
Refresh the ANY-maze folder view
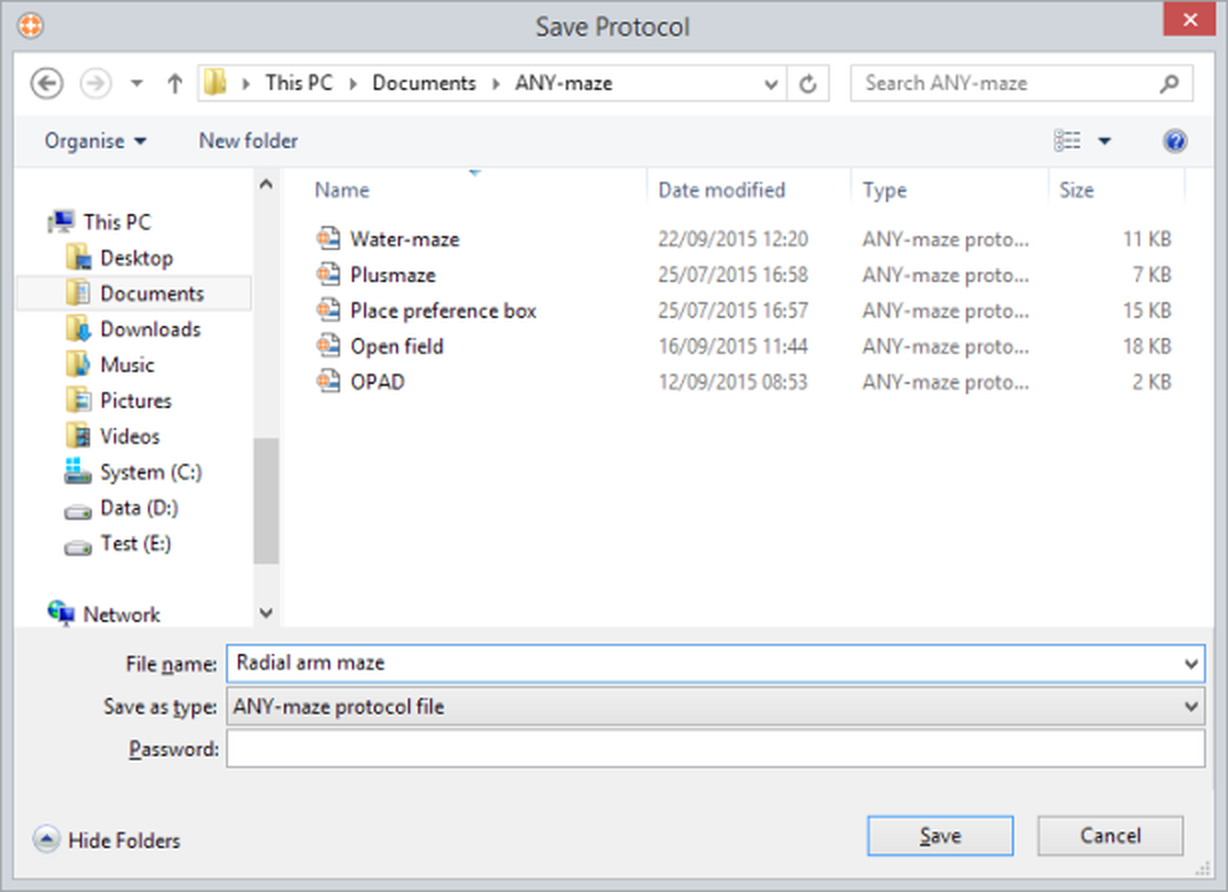click(x=808, y=84)
